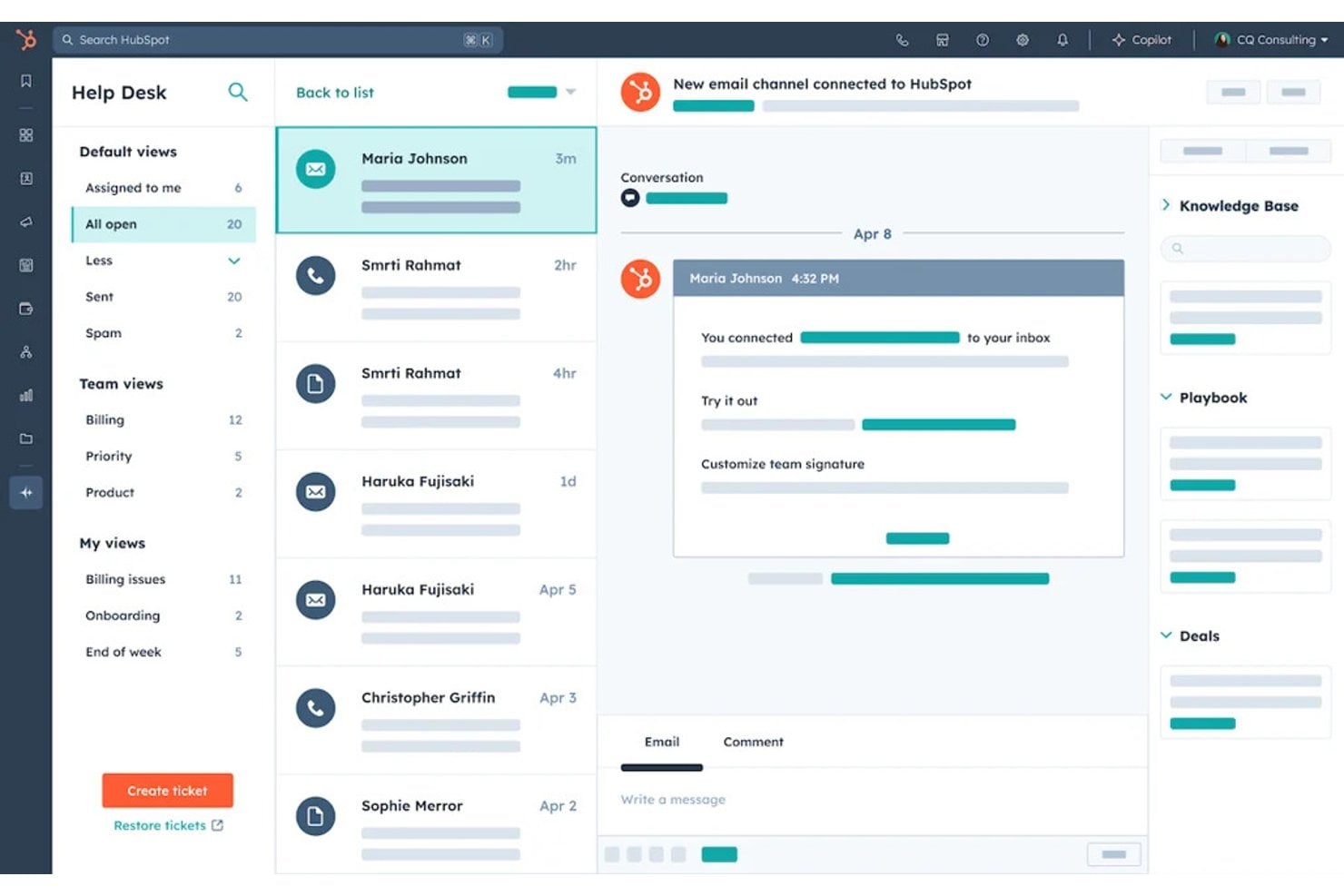Click the email icon on Maria Johnson ticket
The image size is (1344, 896).
[315, 169]
